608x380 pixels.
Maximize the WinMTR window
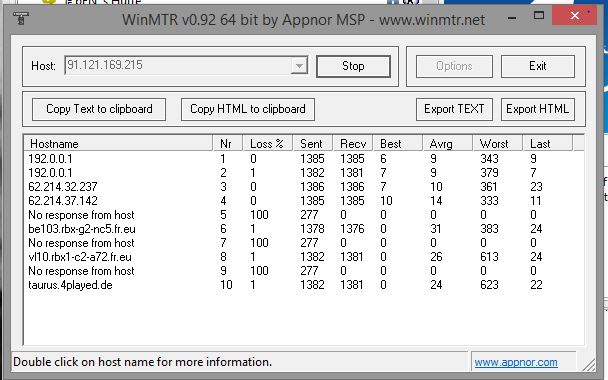(539, 16)
